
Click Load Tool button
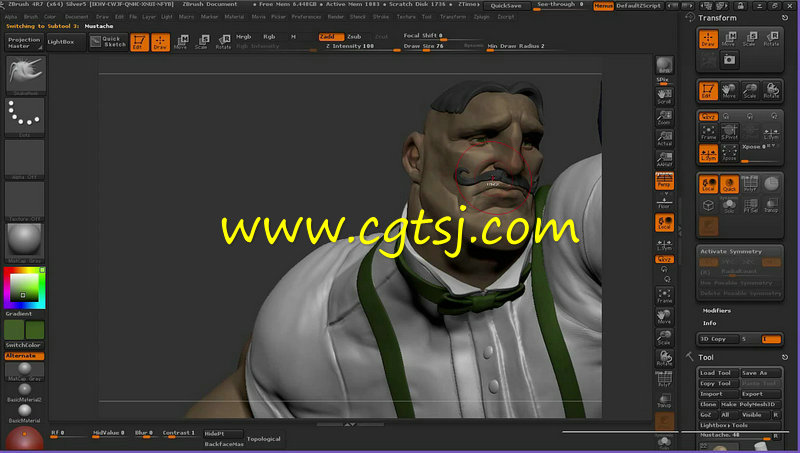click(x=718, y=373)
